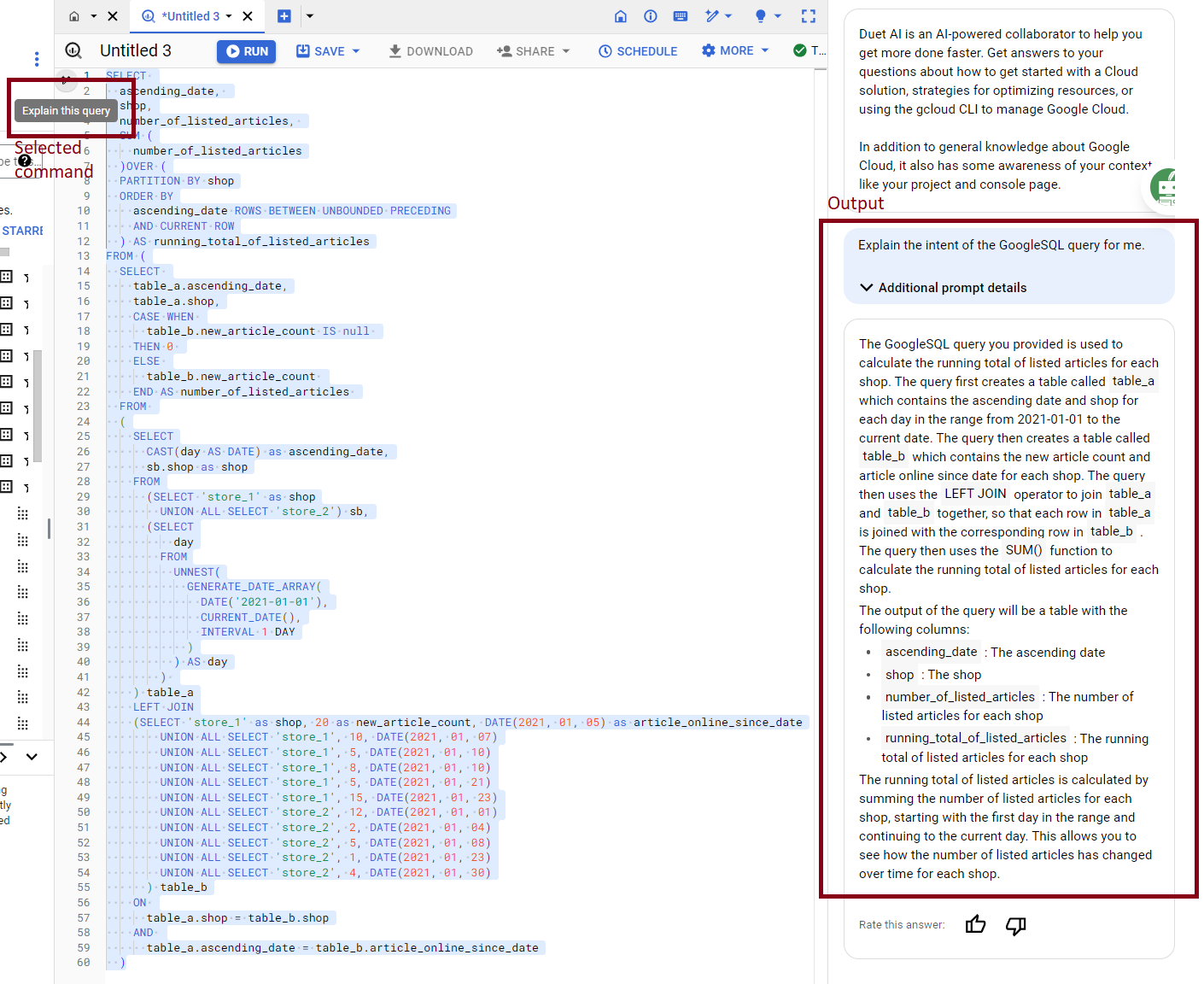Open the home tab icon in tab bar

point(74,16)
